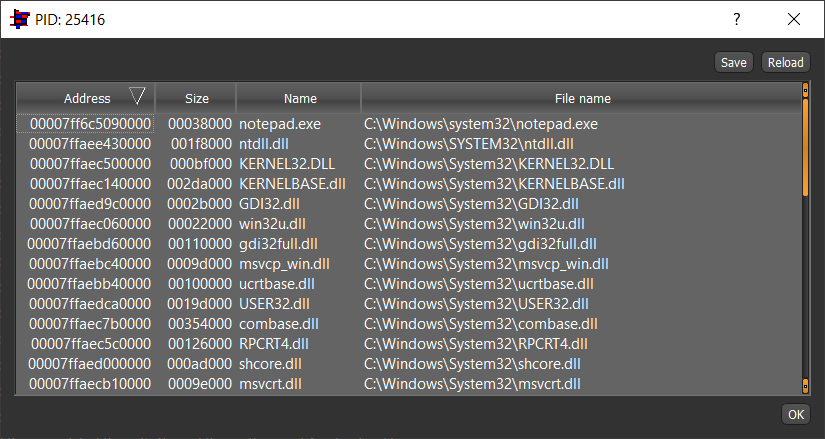Select USER32.dll in Name column

pos(274,304)
